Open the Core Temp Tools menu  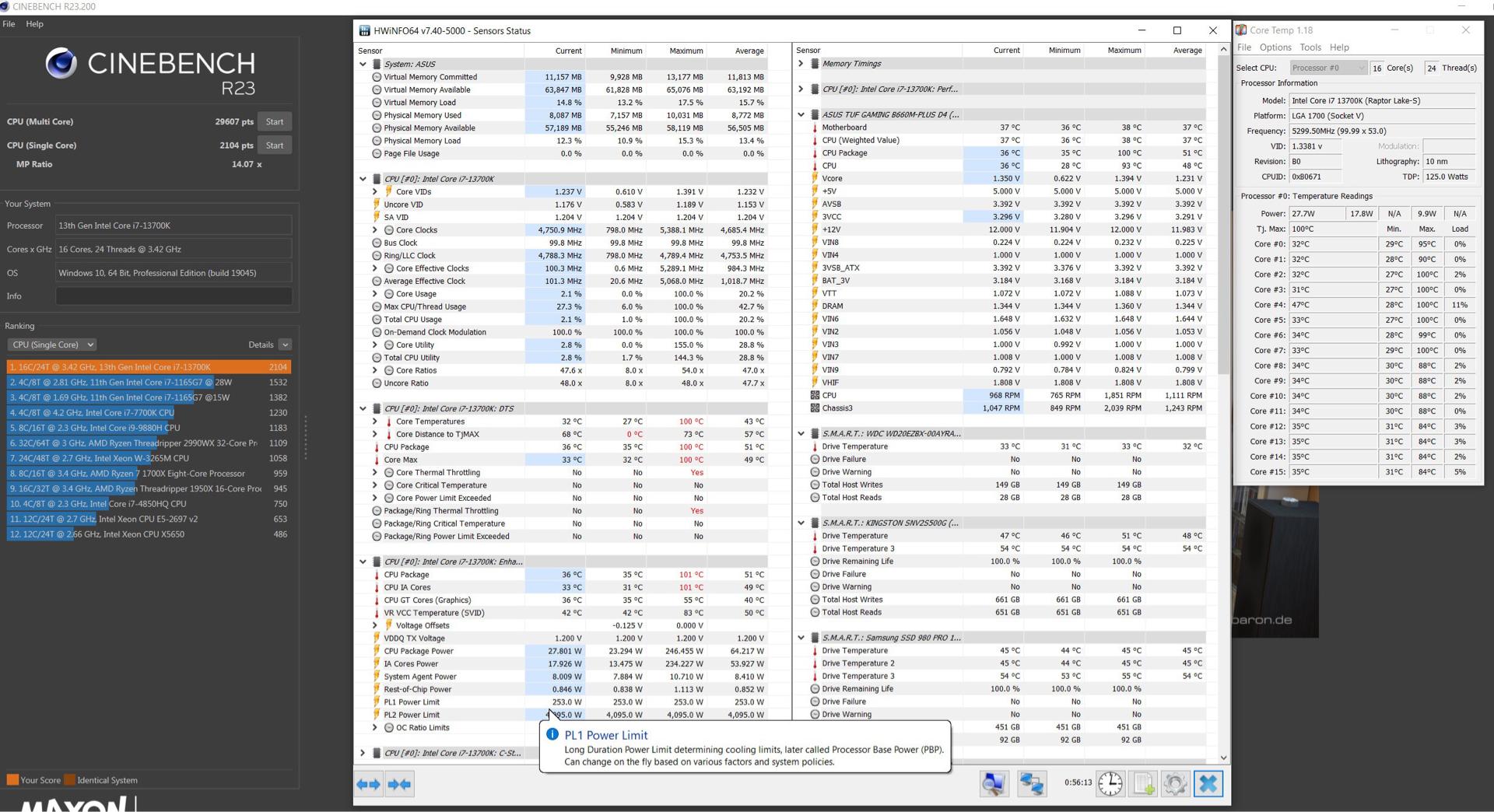coord(1310,47)
